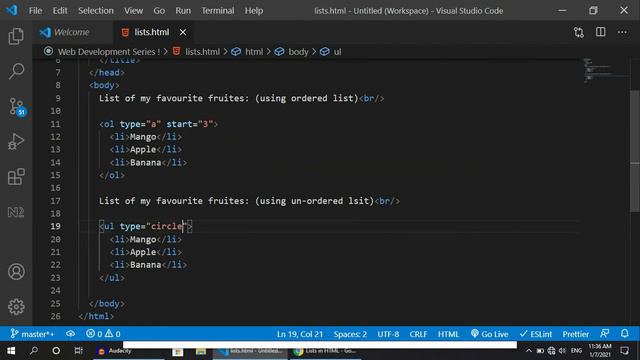Open the N2 extension panel icon
640x360 pixels.
tap(16, 212)
